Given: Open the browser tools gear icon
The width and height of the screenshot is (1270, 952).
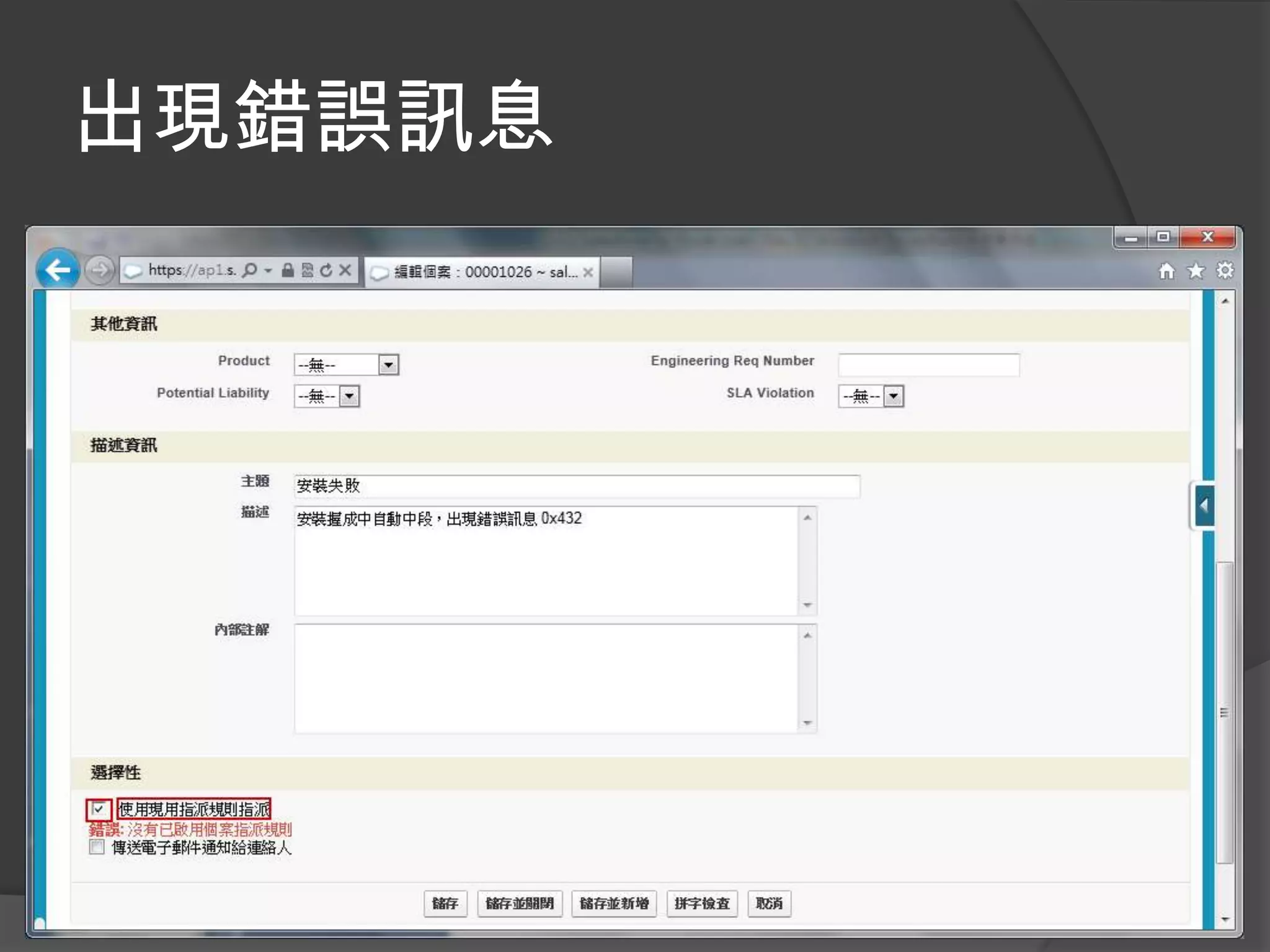Looking at the screenshot, I should tap(1225, 271).
